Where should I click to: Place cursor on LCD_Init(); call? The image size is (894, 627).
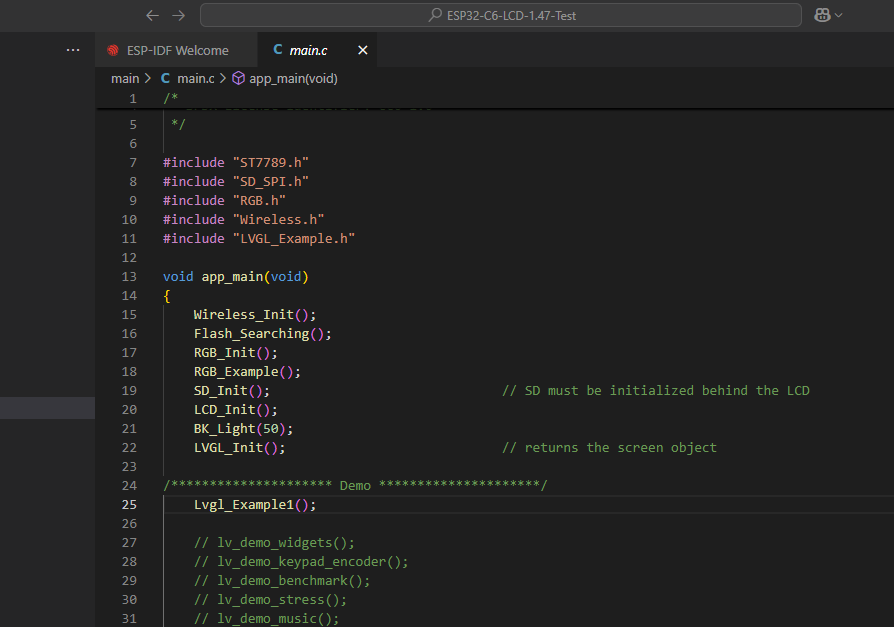[x=235, y=410]
